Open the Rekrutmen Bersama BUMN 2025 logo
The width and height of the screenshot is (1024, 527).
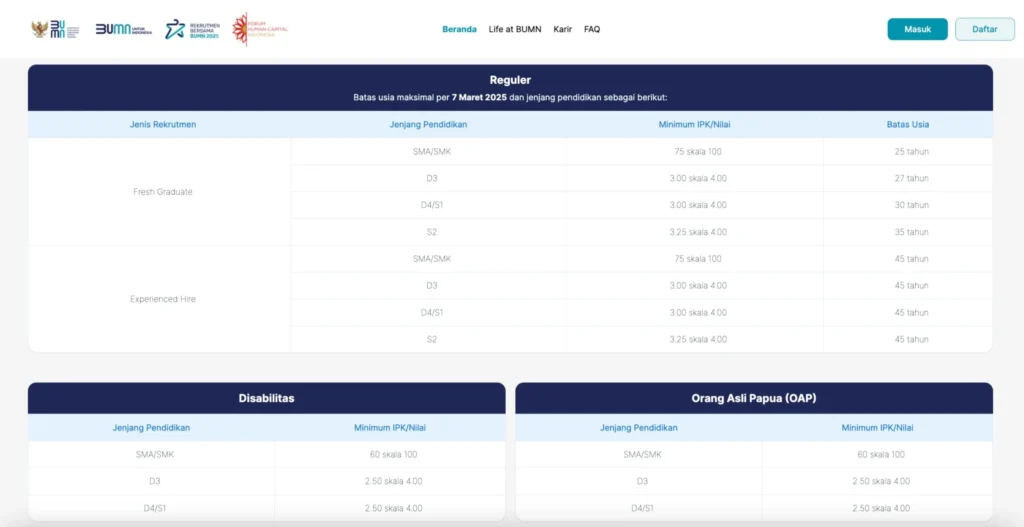coord(192,29)
